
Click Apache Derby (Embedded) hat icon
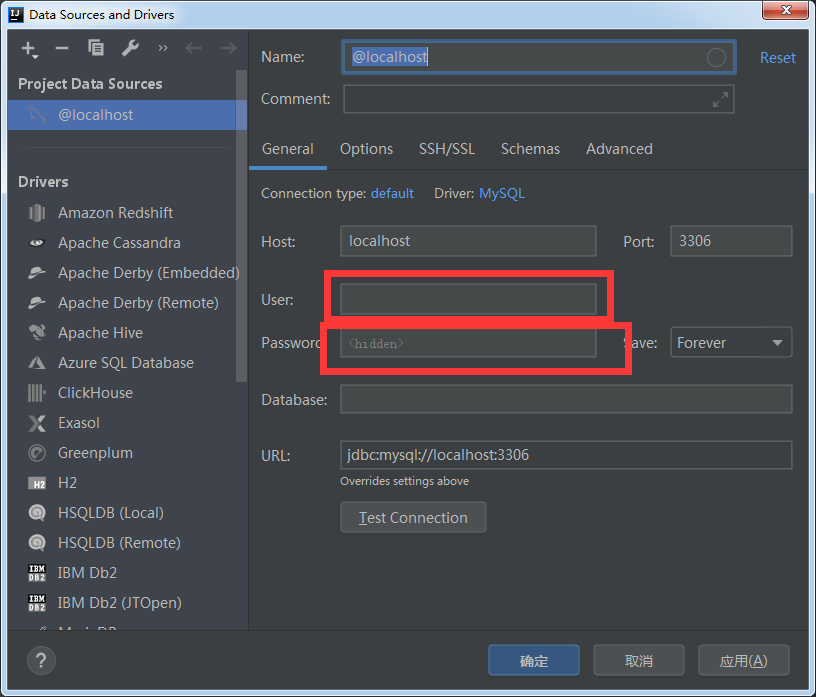[x=37, y=273]
